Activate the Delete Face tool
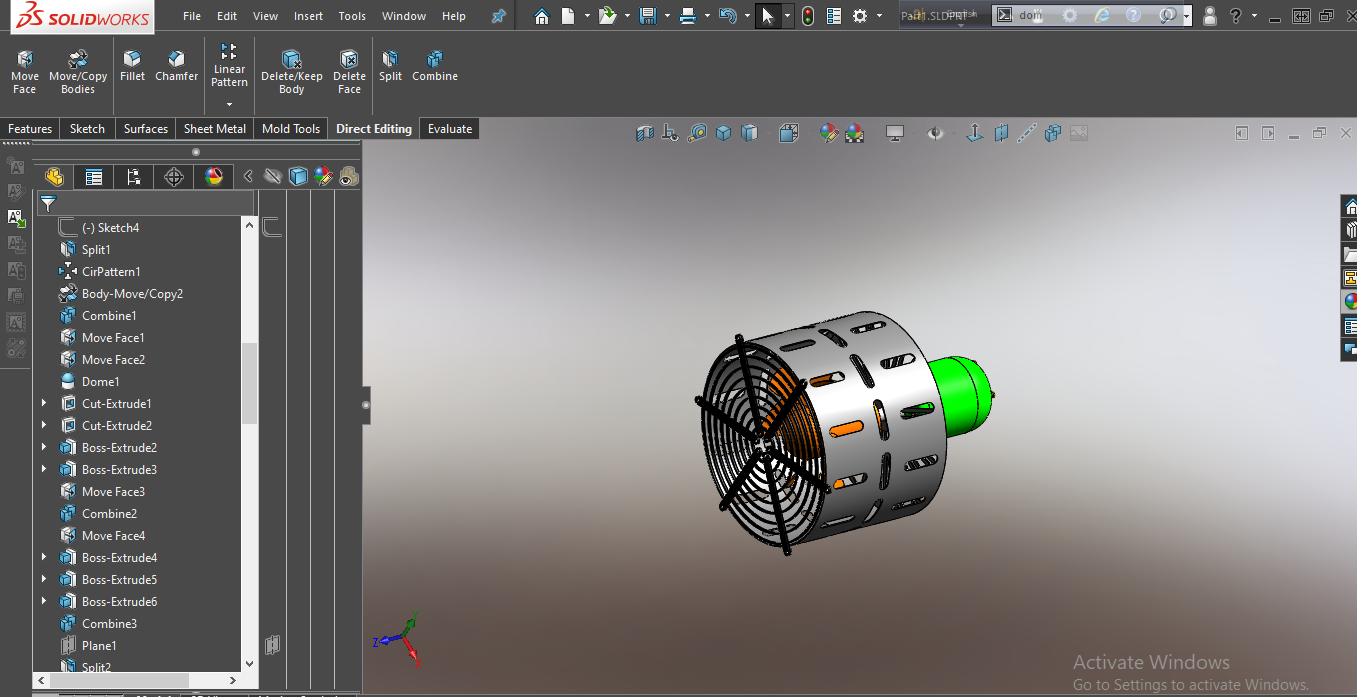 [x=349, y=72]
